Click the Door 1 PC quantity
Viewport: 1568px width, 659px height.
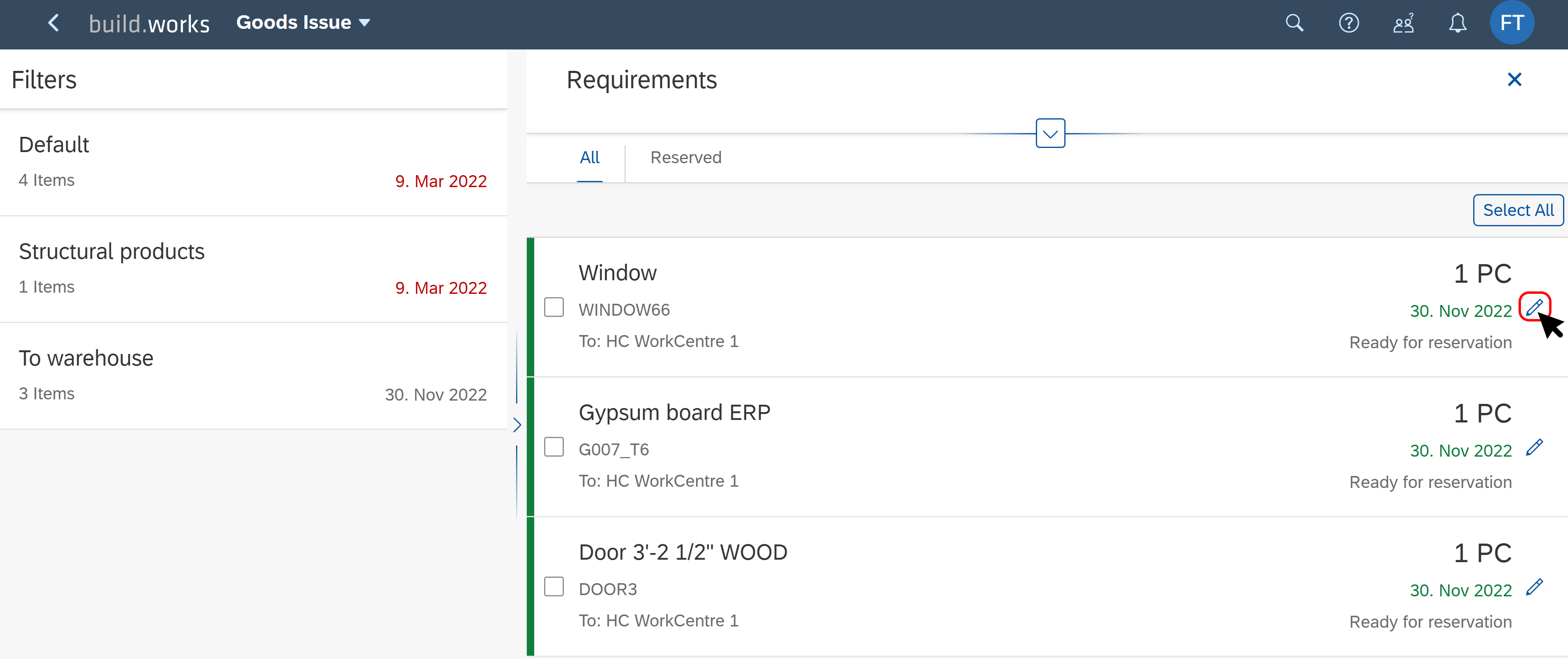(1483, 554)
